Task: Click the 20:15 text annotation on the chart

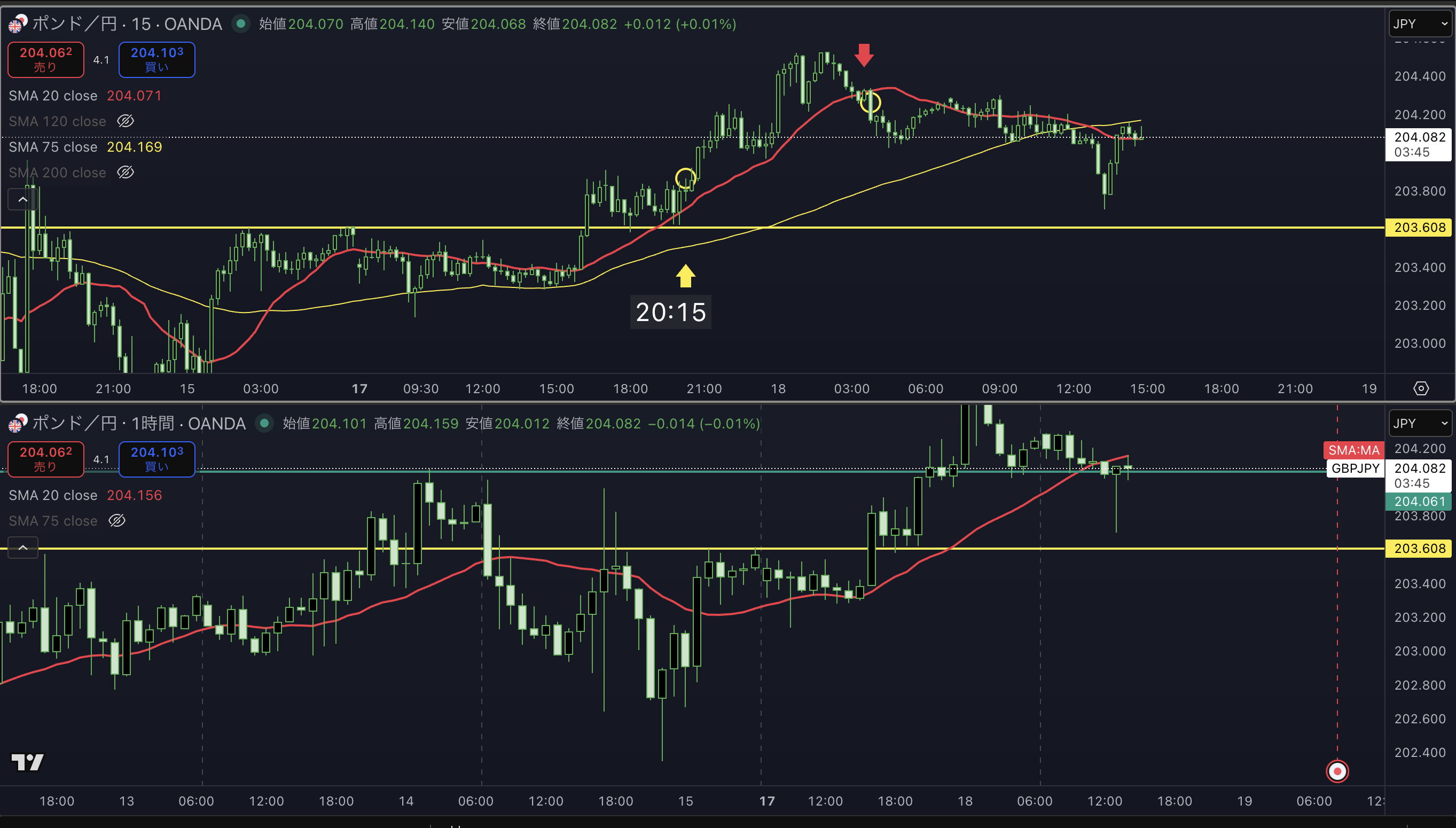Action: [670, 312]
